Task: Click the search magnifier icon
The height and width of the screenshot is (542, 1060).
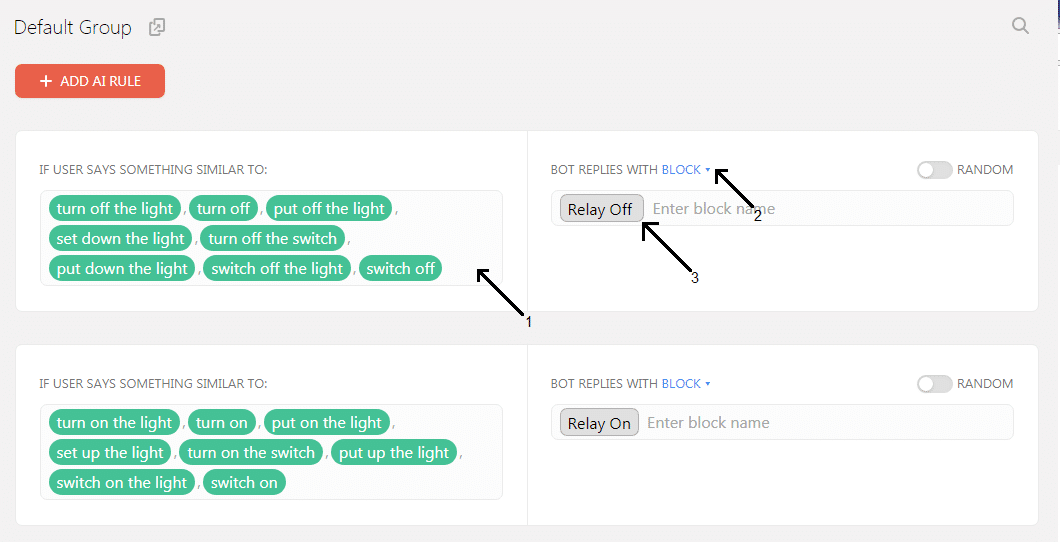Action: [1020, 26]
